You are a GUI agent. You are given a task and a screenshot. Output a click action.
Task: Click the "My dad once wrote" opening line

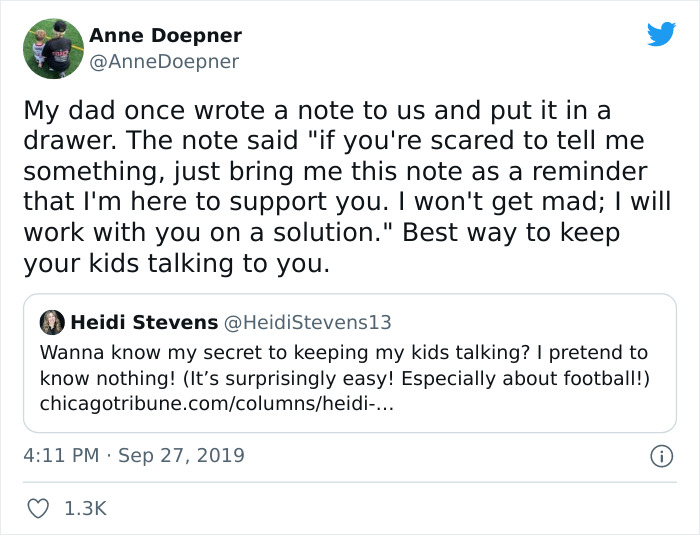[x=317, y=110]
